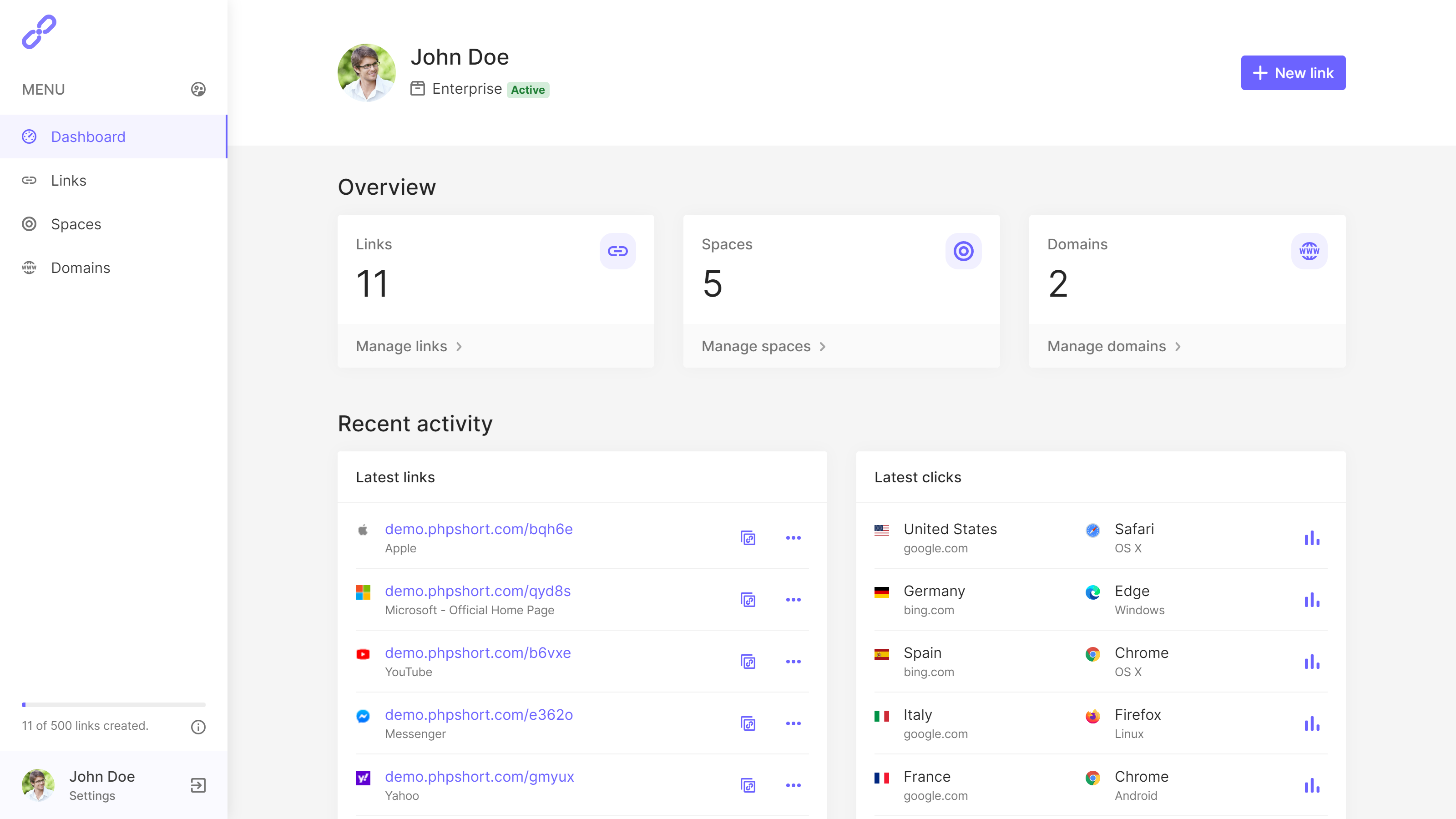Open three-dots menu for Yahoo link
The height and width of the screenshot is (819, 1456).
coord(793,785)
